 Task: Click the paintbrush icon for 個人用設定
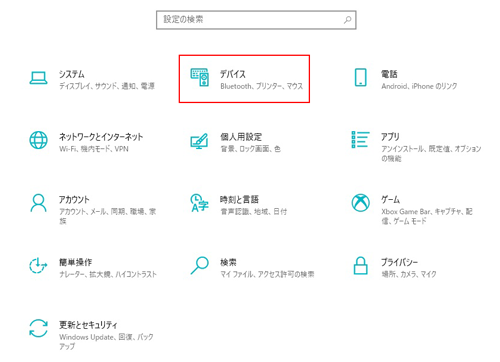point(199,141)
